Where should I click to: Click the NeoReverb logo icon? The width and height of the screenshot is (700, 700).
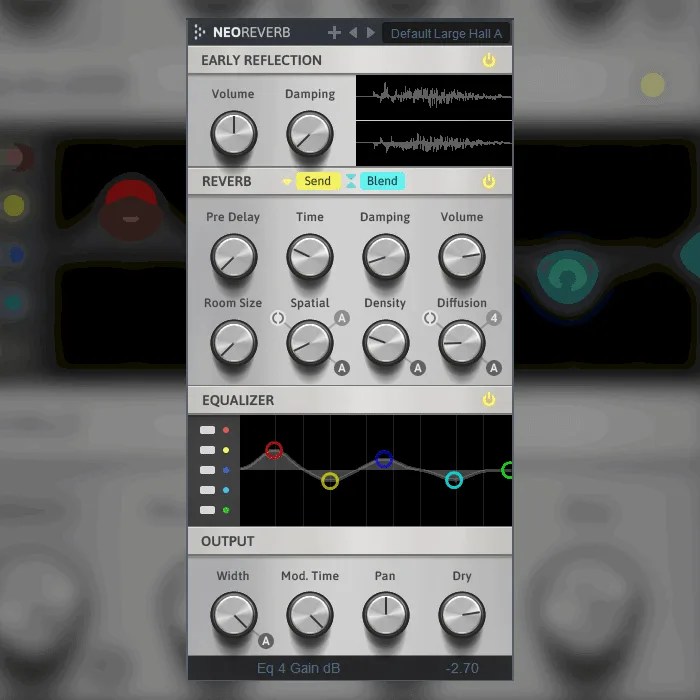click(200, 32)
